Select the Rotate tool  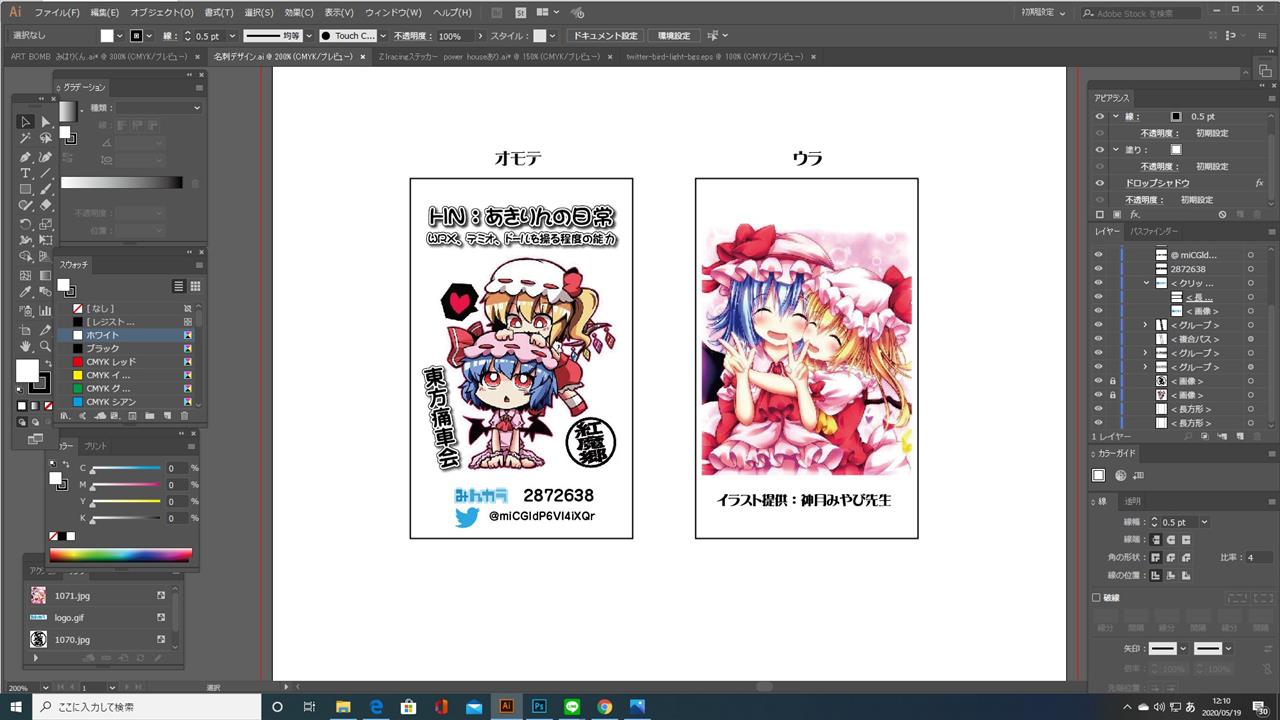[26, 224]
